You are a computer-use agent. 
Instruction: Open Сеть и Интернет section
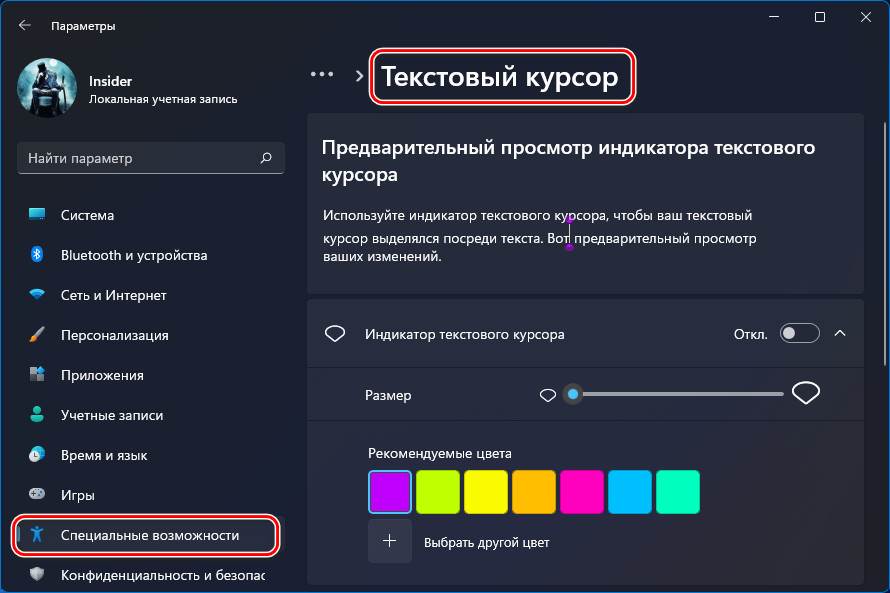[x=113, y=295]
